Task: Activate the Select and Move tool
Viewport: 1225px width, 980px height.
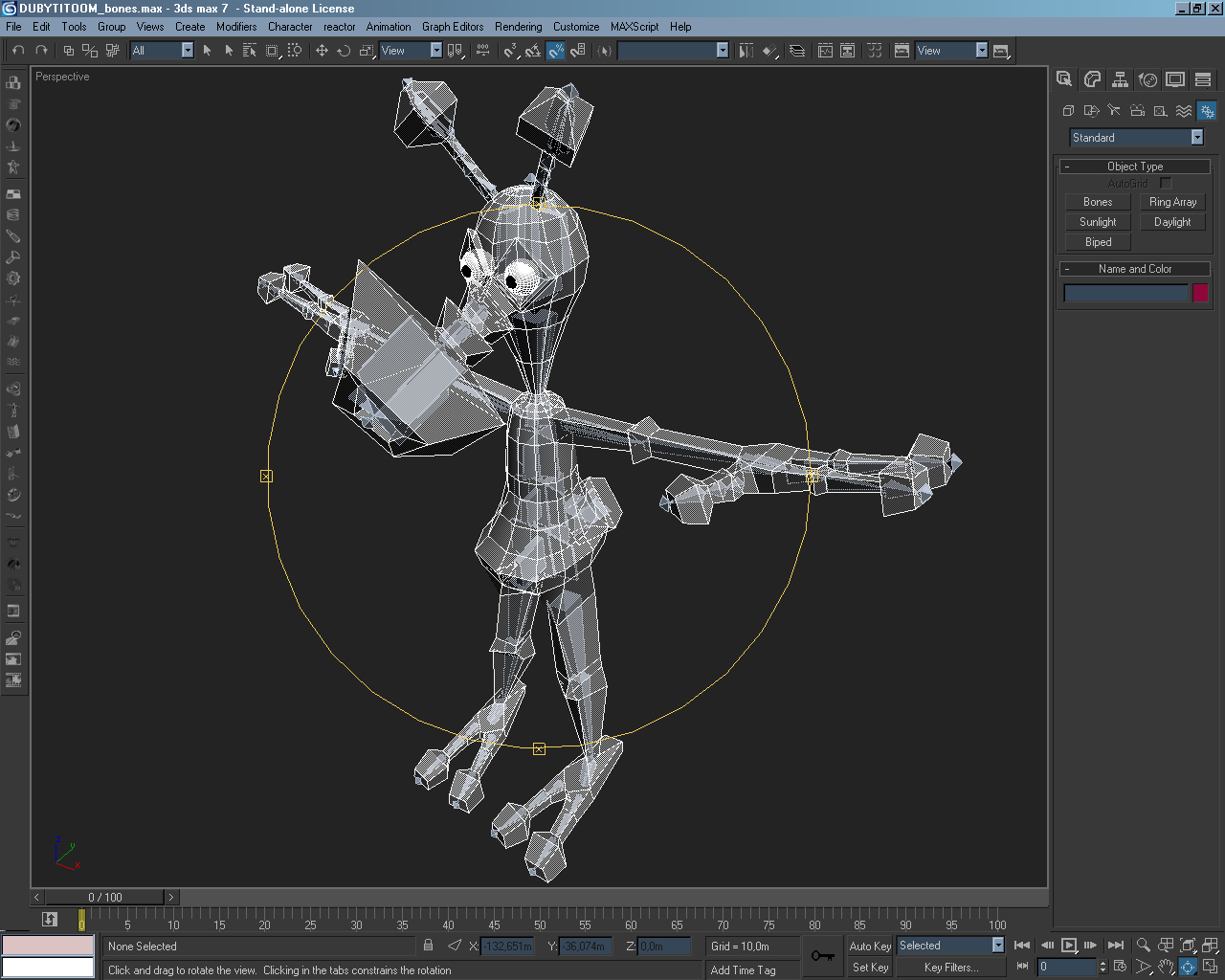Action: tap(322, 51)
